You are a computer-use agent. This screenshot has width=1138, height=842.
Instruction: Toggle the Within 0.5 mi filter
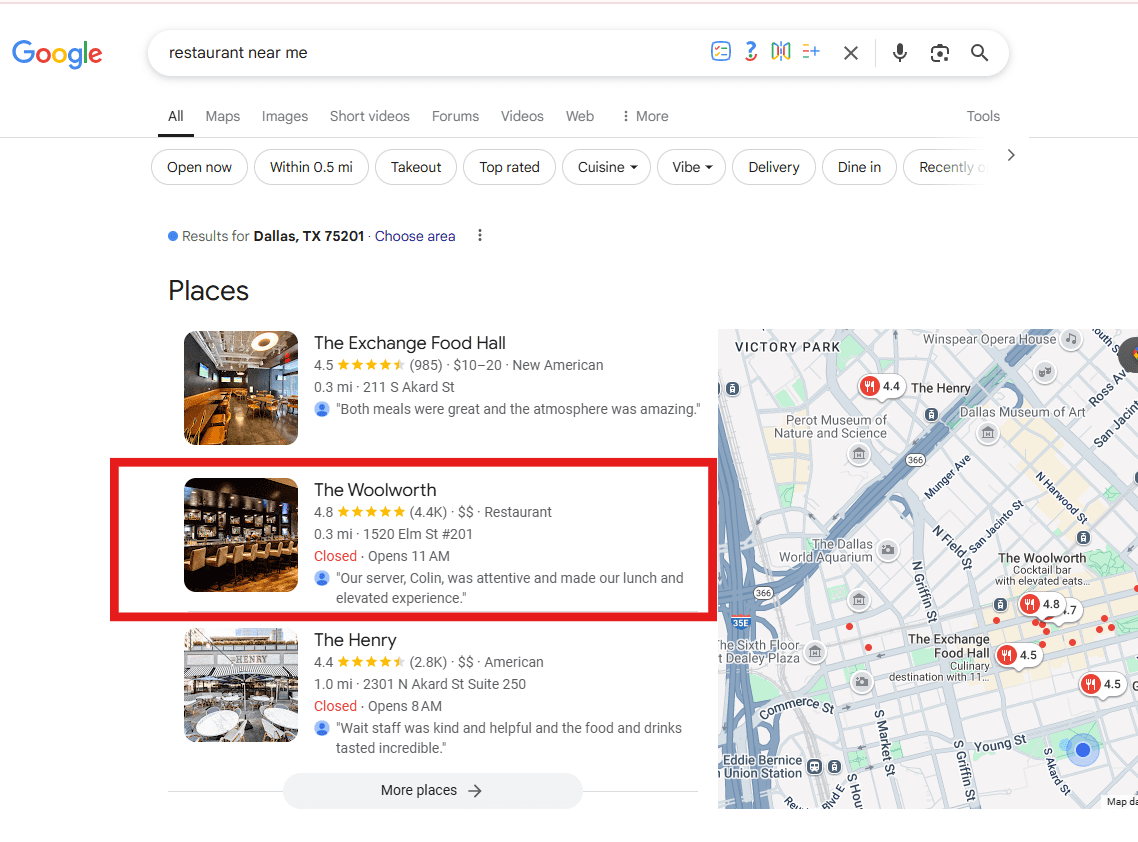[311, 167]
